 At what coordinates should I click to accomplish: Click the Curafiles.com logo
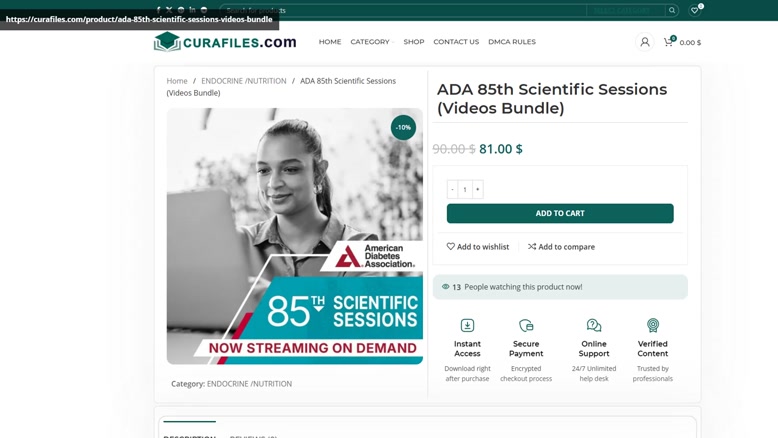[225, 42]
